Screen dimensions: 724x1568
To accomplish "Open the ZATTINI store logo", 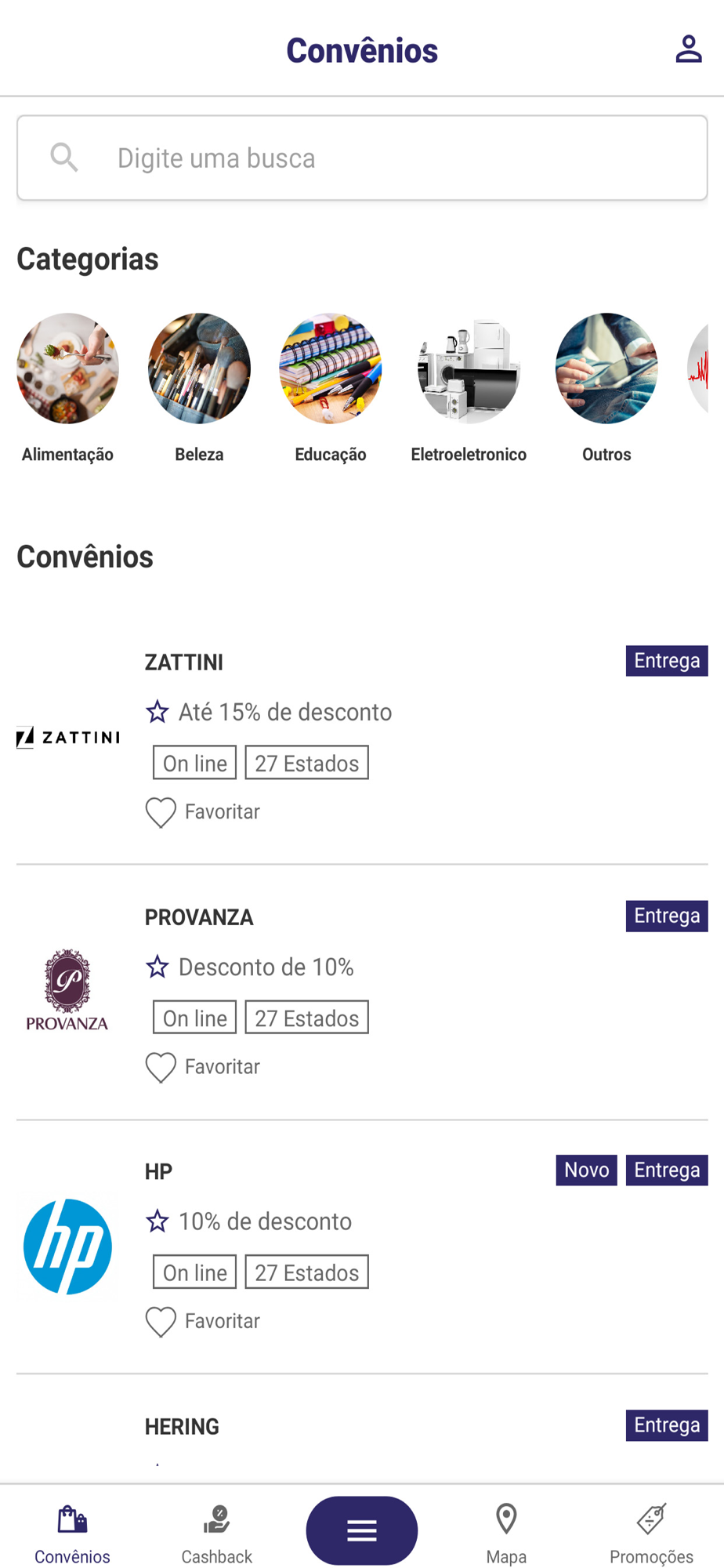I will [x=68, y=737].
